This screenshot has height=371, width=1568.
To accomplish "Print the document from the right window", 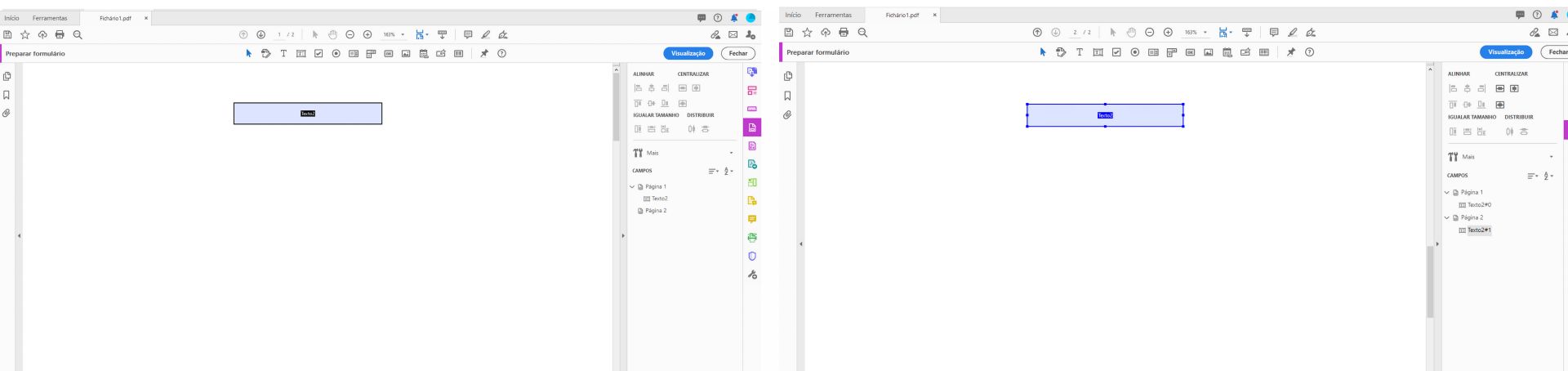I will (x=844, y=33).
